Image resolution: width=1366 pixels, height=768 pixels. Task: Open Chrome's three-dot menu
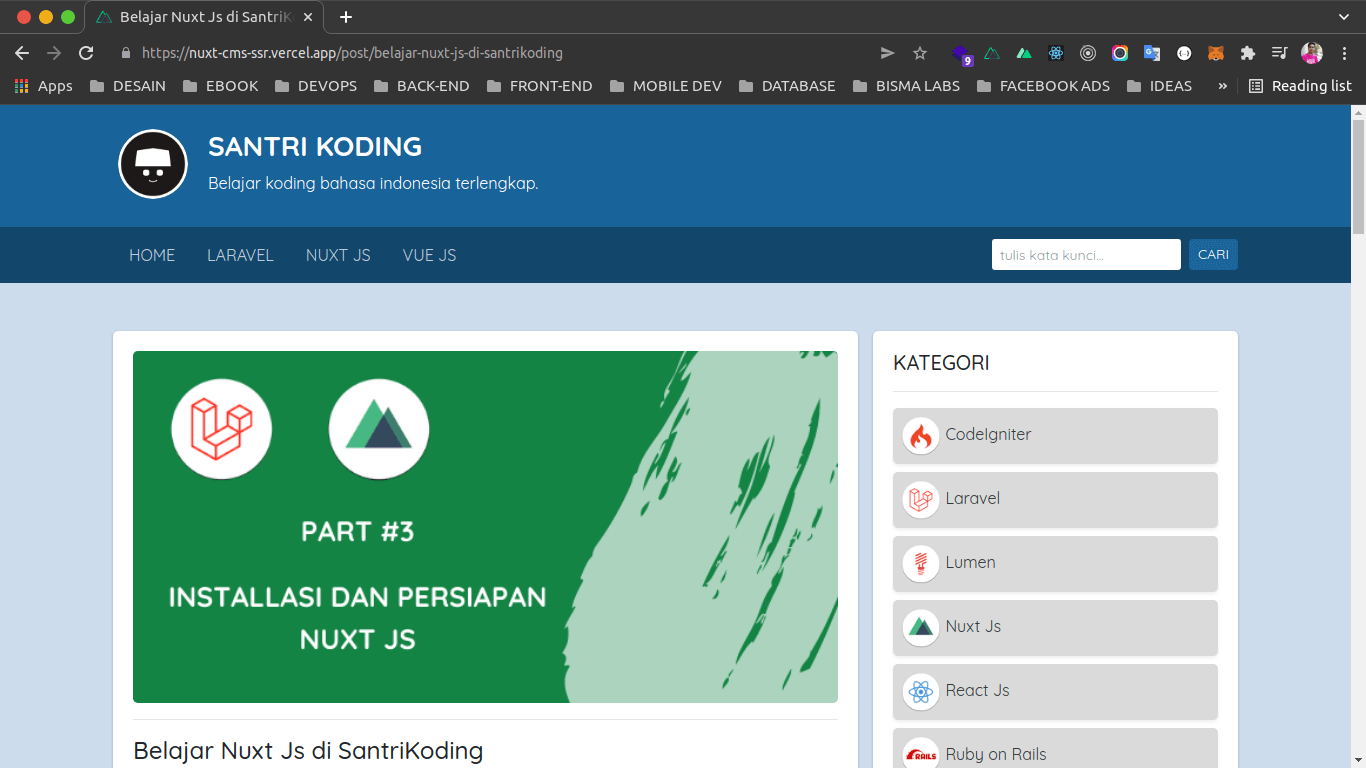(x=1343, y=53)
